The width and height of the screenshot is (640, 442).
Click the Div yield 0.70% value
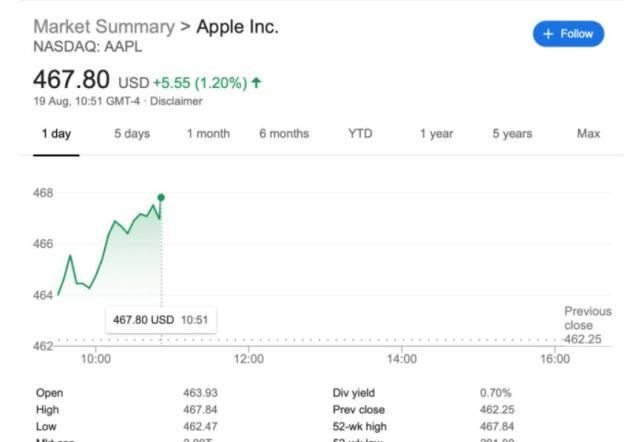point(496,393)
